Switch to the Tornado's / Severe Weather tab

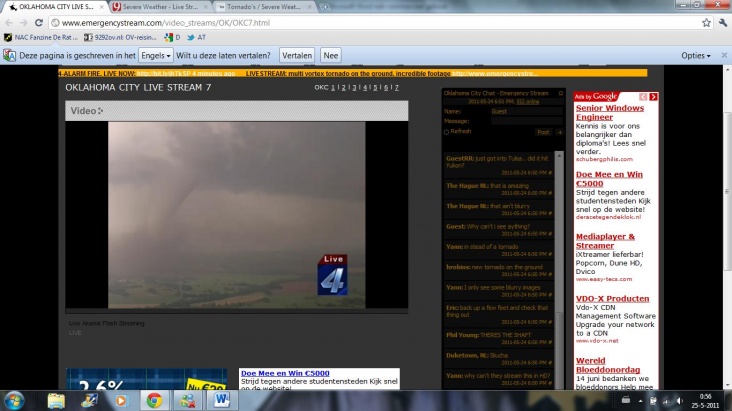tap(264, 7)
